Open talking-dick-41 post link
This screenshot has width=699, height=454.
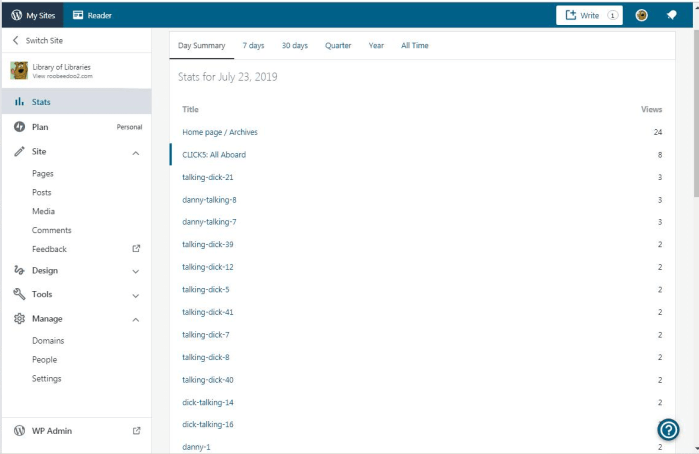click(x=208, y=312)
